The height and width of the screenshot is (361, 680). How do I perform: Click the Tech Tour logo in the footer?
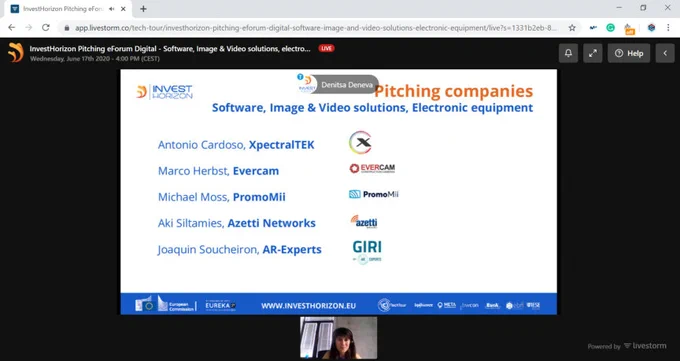[392, 305]
